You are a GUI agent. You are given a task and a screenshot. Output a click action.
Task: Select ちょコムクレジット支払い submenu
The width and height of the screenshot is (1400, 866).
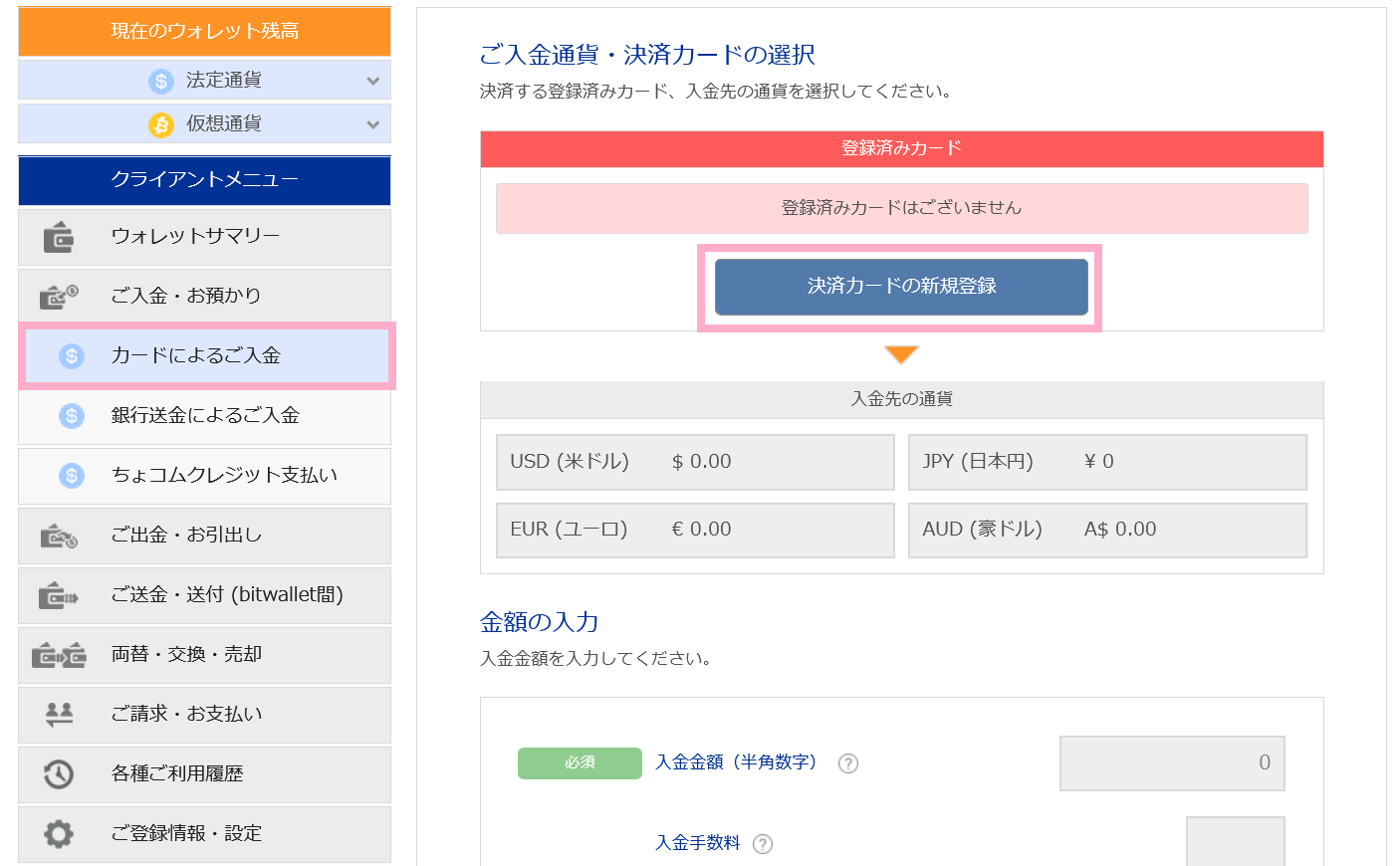click(x=204, y=476)
